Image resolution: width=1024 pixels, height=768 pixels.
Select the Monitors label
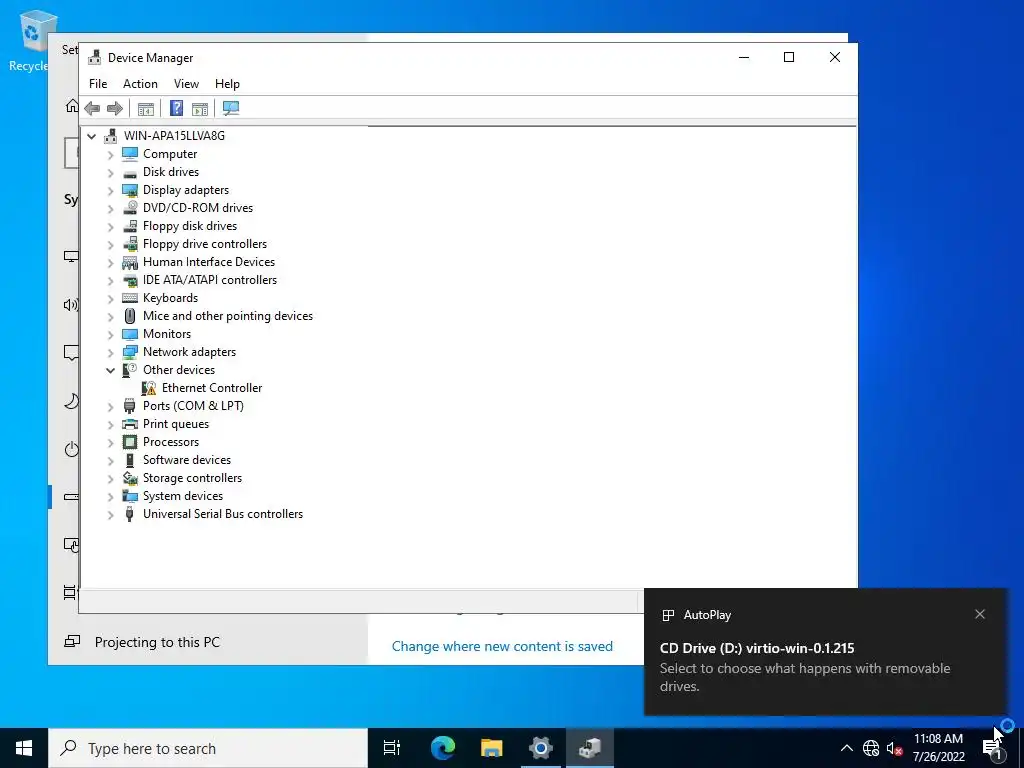click(x=167, y=334)
